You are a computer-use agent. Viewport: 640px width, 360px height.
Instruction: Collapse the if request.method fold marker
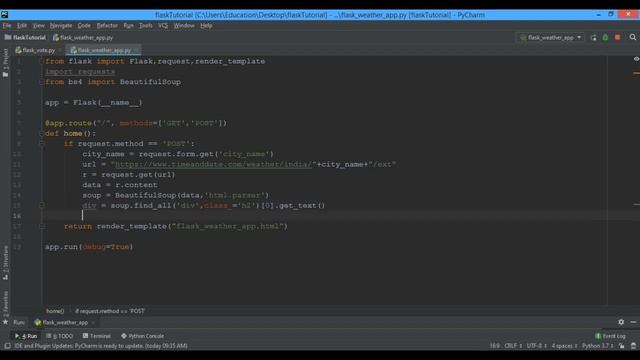42,144
